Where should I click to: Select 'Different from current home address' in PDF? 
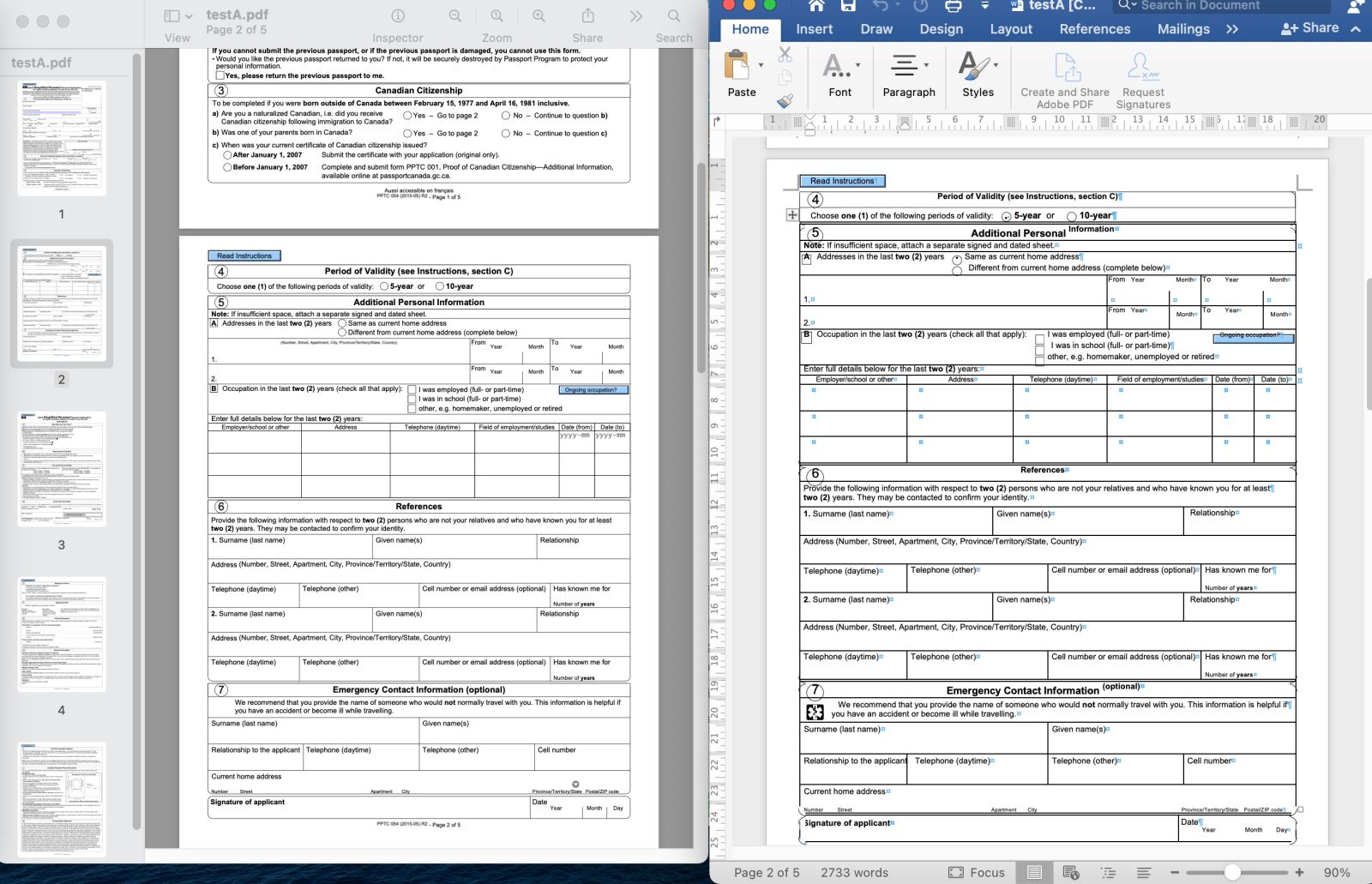coord(342,332)
